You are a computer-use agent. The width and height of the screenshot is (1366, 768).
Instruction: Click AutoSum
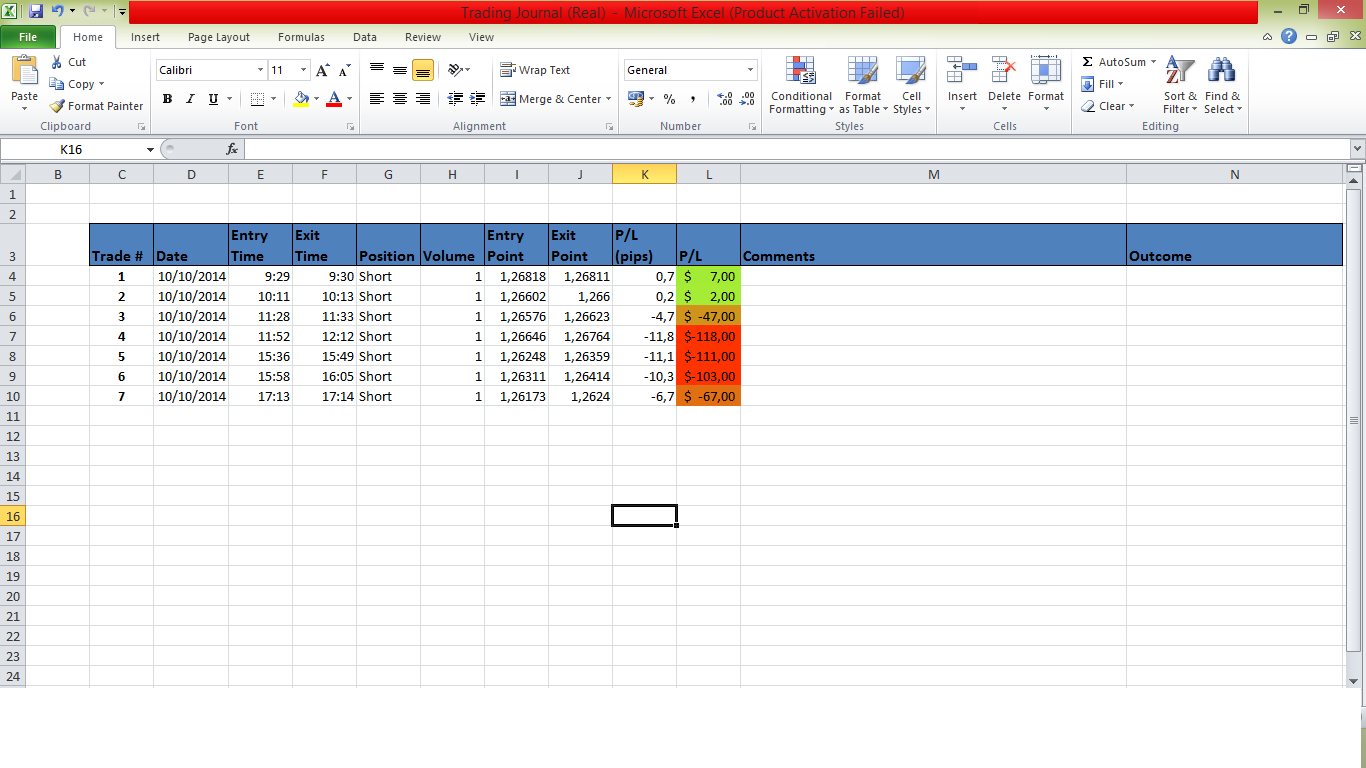[x=1113, y=62]
